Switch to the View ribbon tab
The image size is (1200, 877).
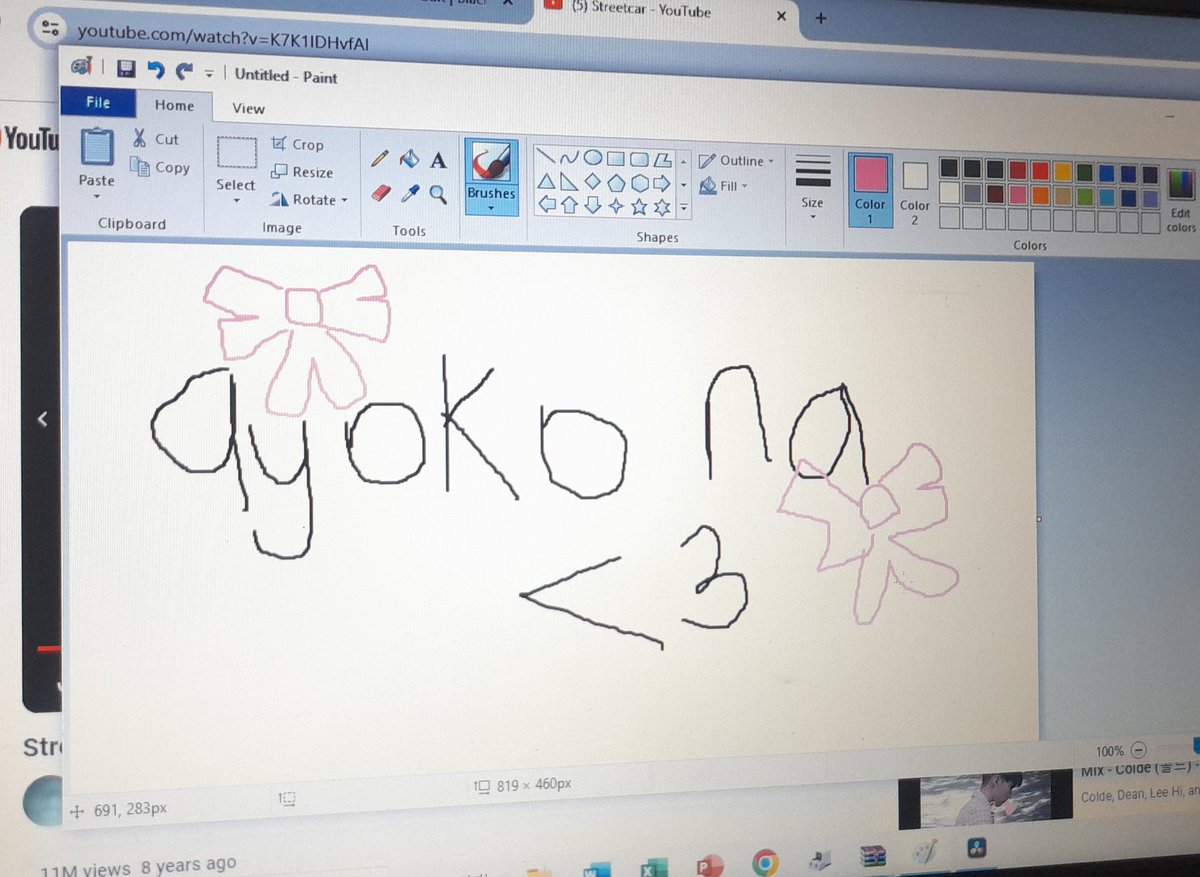[x=248, y=108]
